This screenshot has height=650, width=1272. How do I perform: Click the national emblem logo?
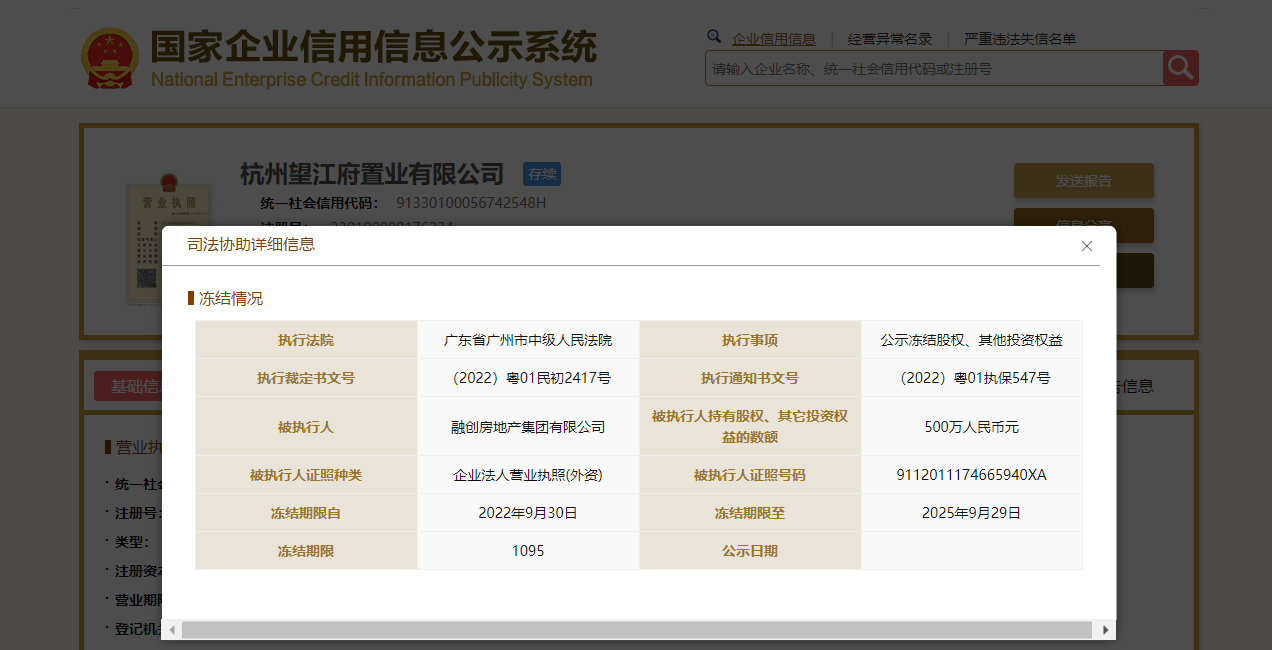coord(110,59)
